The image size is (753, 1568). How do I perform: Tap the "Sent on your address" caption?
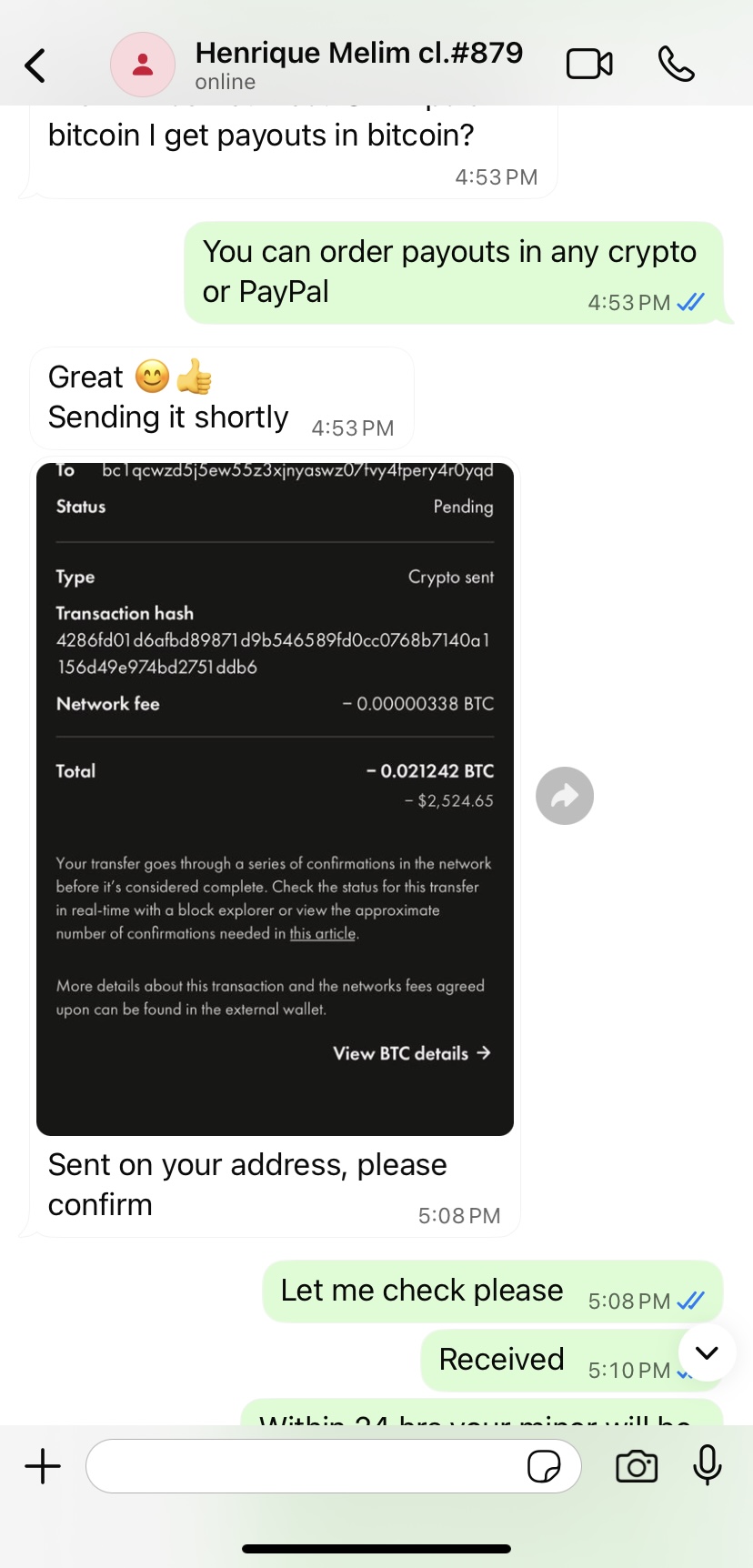(x=246, y=1184)
